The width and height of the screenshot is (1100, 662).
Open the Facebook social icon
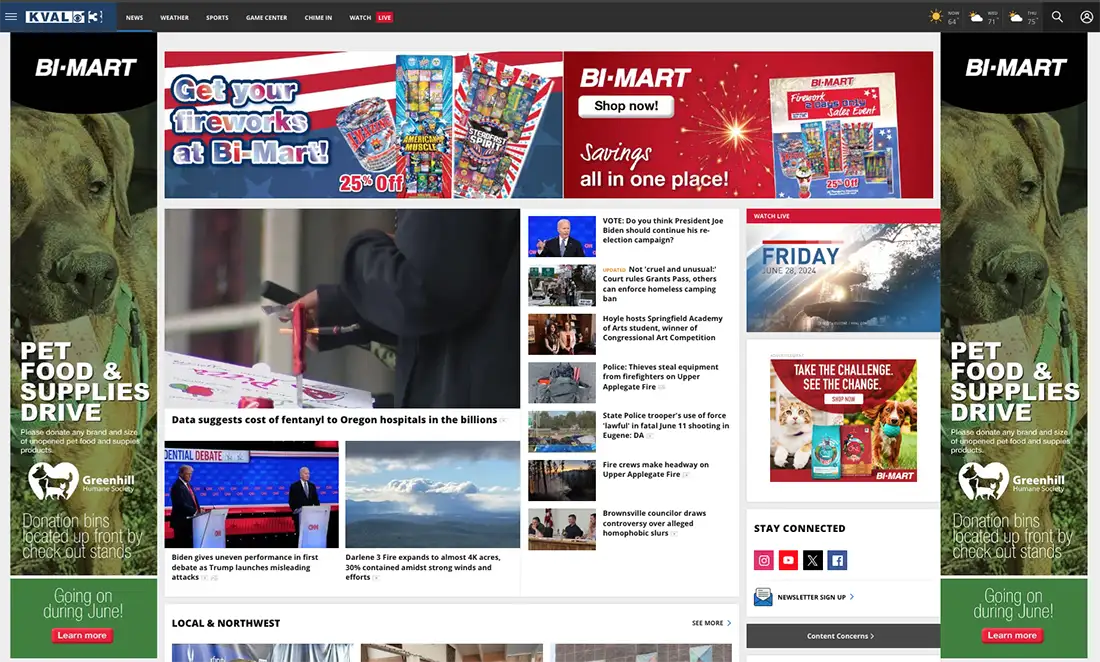click(x=837, y=560)
